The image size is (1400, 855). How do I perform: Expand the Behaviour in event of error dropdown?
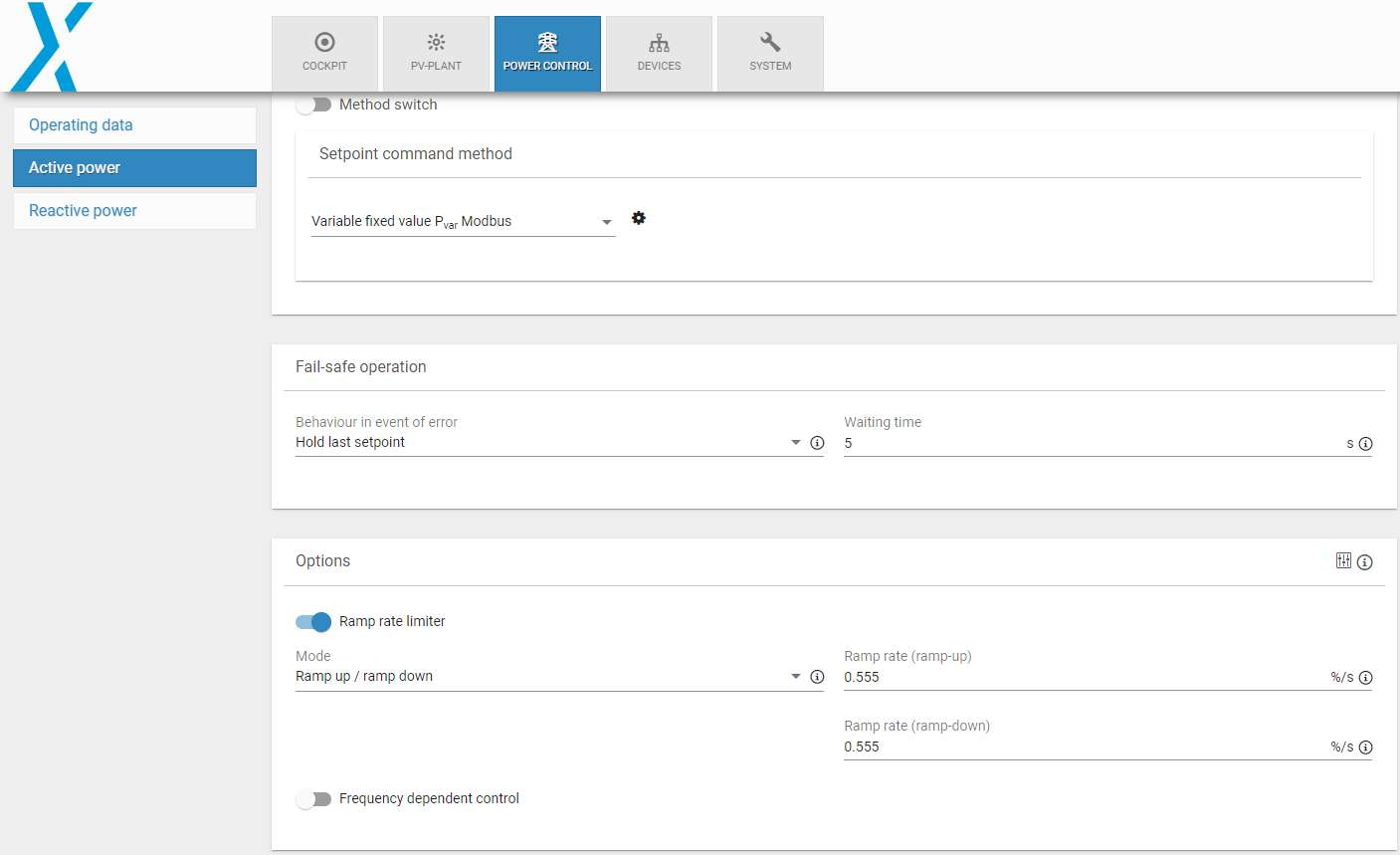tap(547, 443)
